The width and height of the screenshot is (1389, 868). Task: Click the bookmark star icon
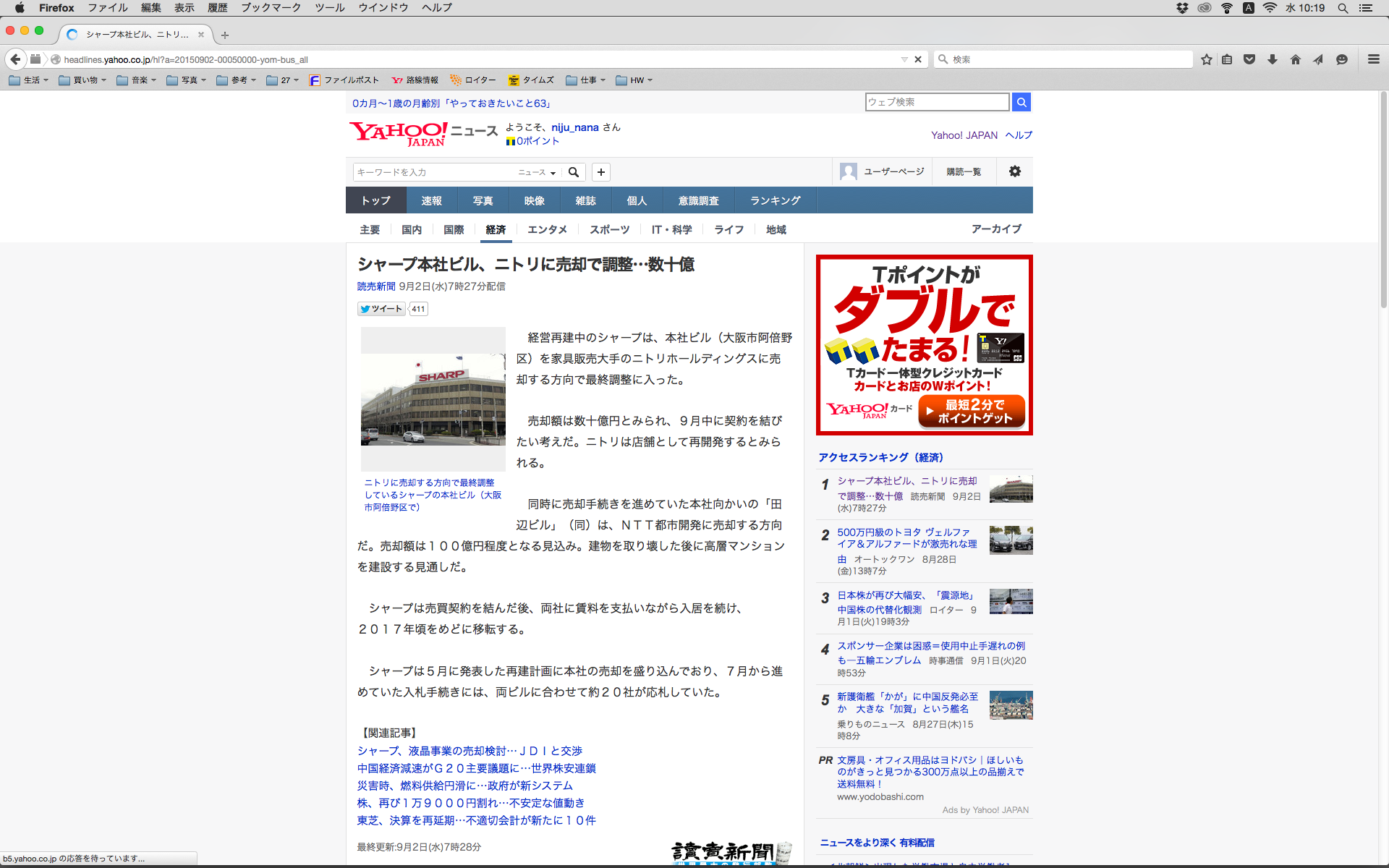(1206, 59)
